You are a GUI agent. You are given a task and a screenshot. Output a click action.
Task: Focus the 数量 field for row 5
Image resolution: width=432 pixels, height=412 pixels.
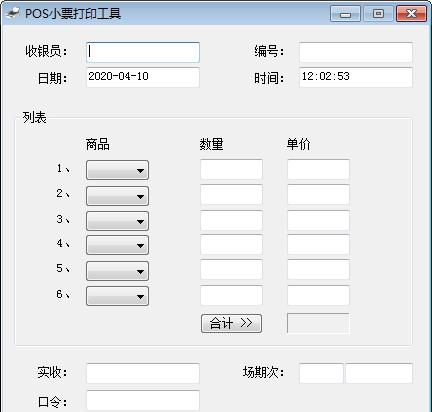coord(231,270)
